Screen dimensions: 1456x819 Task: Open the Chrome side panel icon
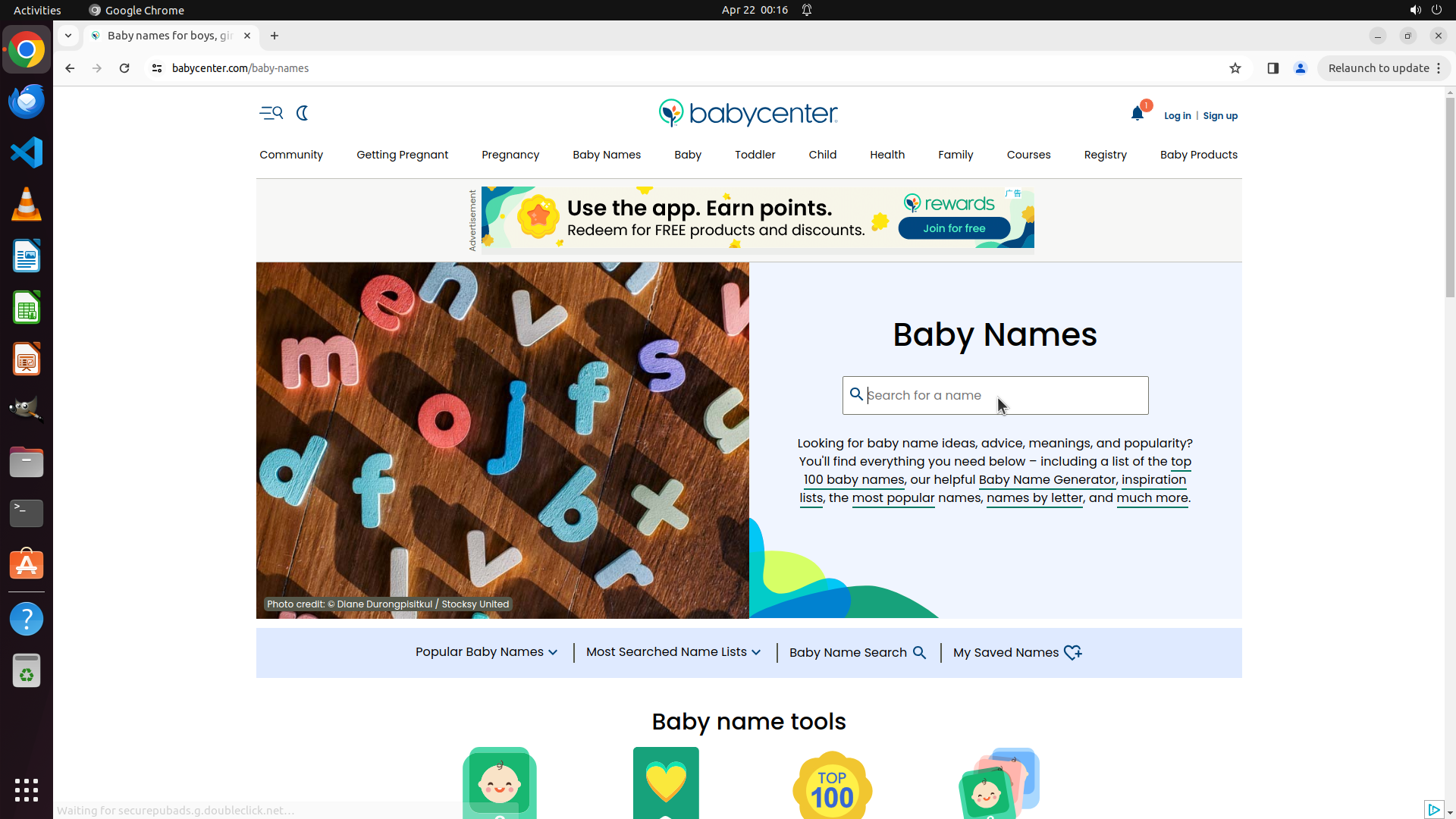pyautogui.click(x=1272, y=68)
